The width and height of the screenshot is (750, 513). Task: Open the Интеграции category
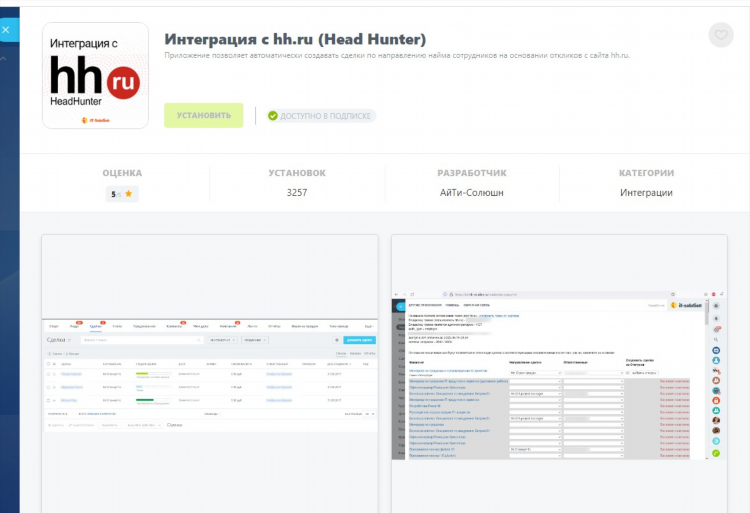[x=646, y=193]
